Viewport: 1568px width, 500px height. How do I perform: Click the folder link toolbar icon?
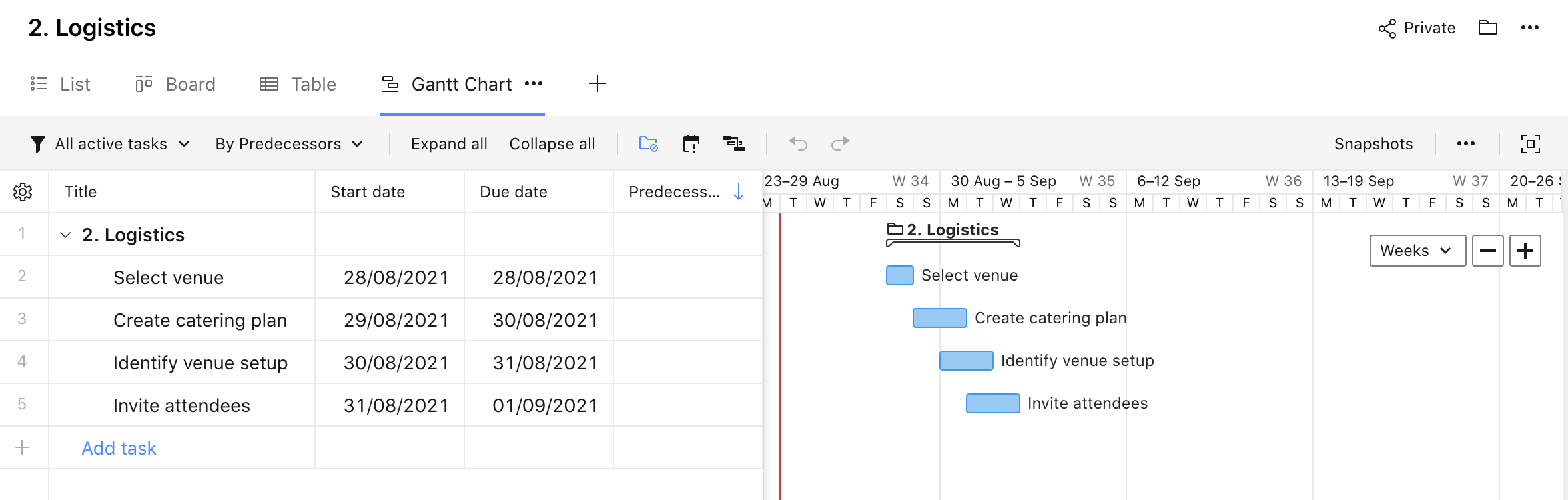(x=648, y=143)
